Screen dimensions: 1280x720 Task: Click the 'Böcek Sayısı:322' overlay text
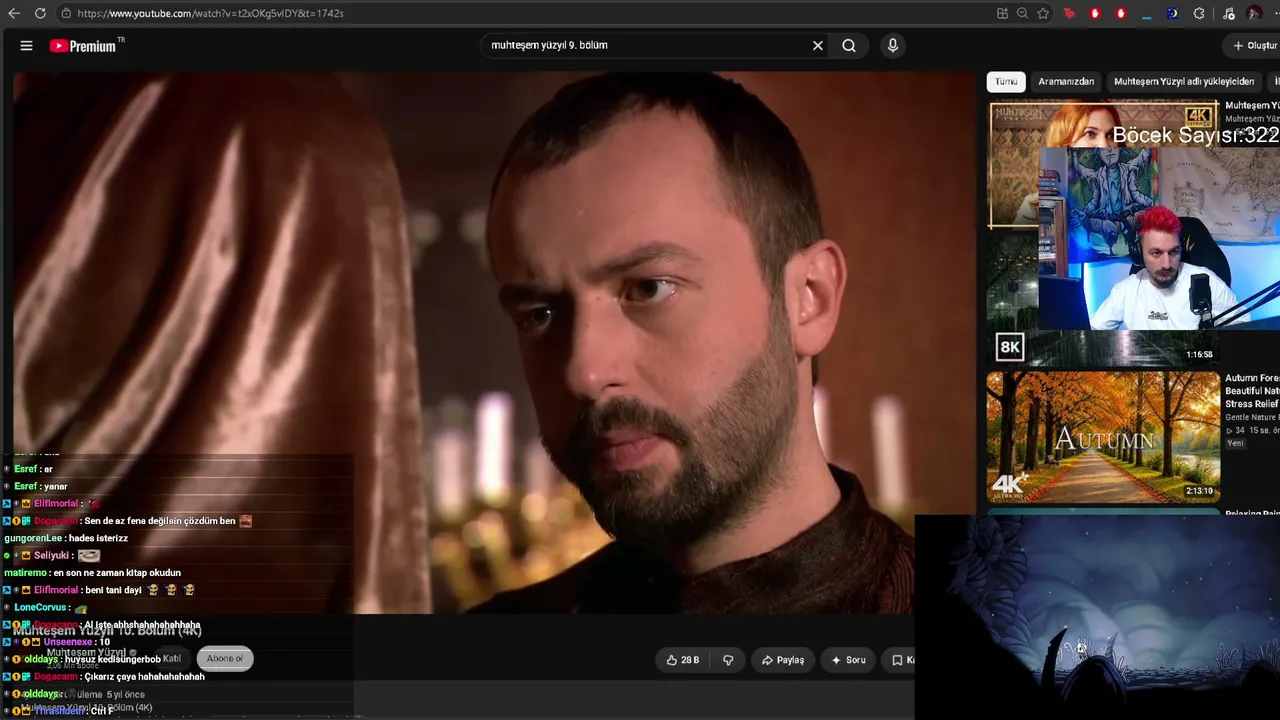point(1195,135)
